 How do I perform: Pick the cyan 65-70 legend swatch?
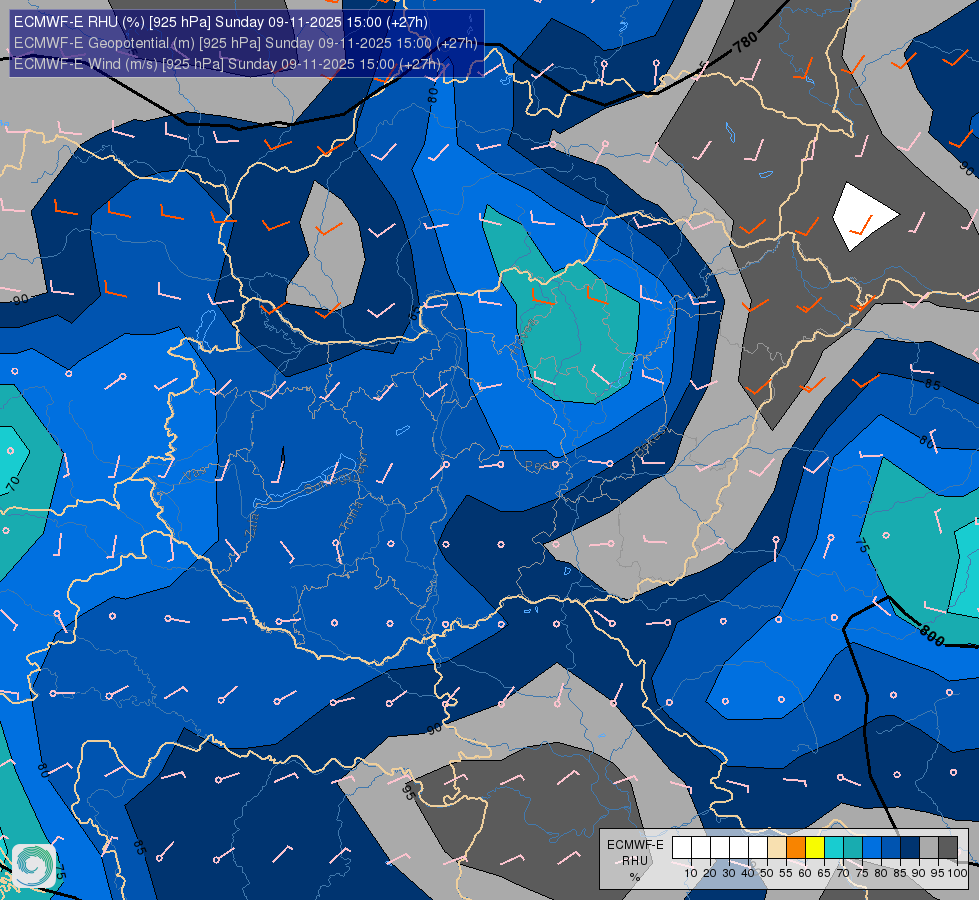(834, 847)
